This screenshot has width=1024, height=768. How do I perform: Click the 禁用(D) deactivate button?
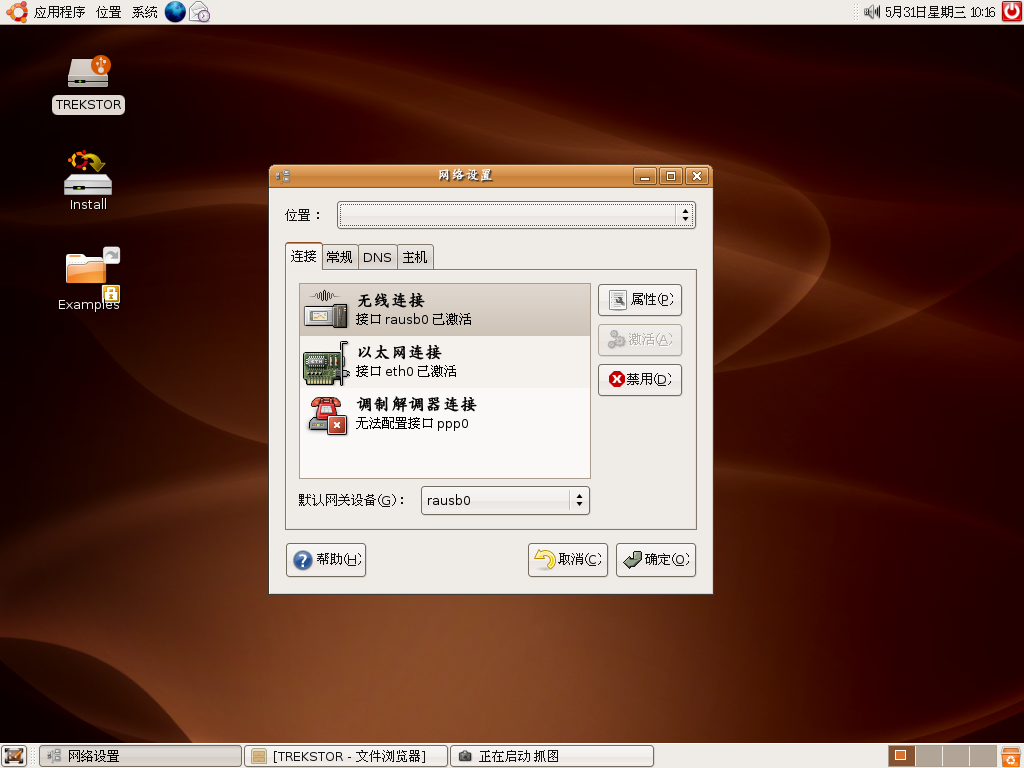pos(640,379)
